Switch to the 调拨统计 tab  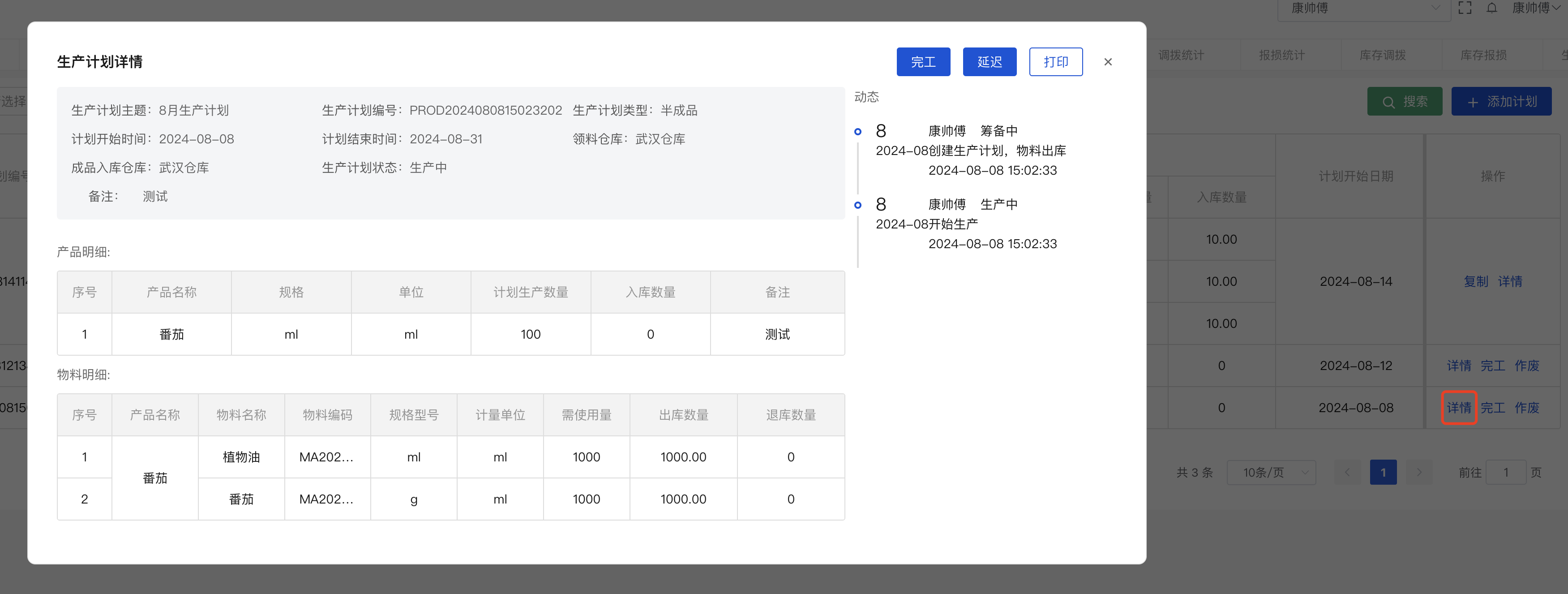click(1181, 56)
